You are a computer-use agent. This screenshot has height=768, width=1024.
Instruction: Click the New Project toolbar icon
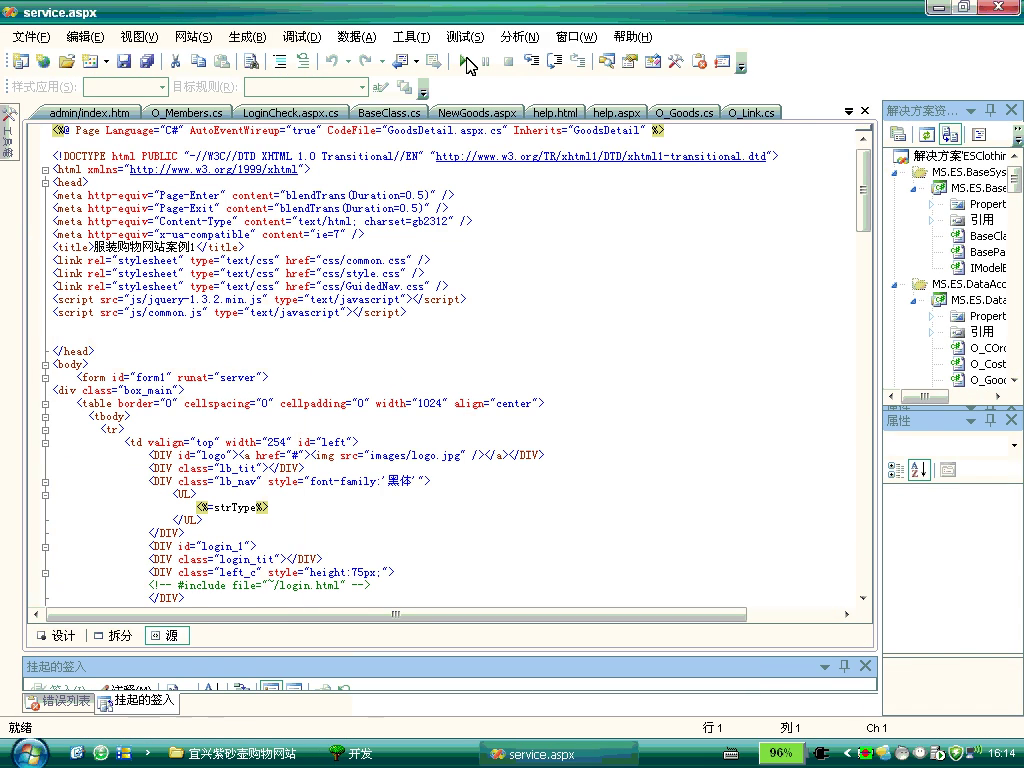(x=21, y=61)
